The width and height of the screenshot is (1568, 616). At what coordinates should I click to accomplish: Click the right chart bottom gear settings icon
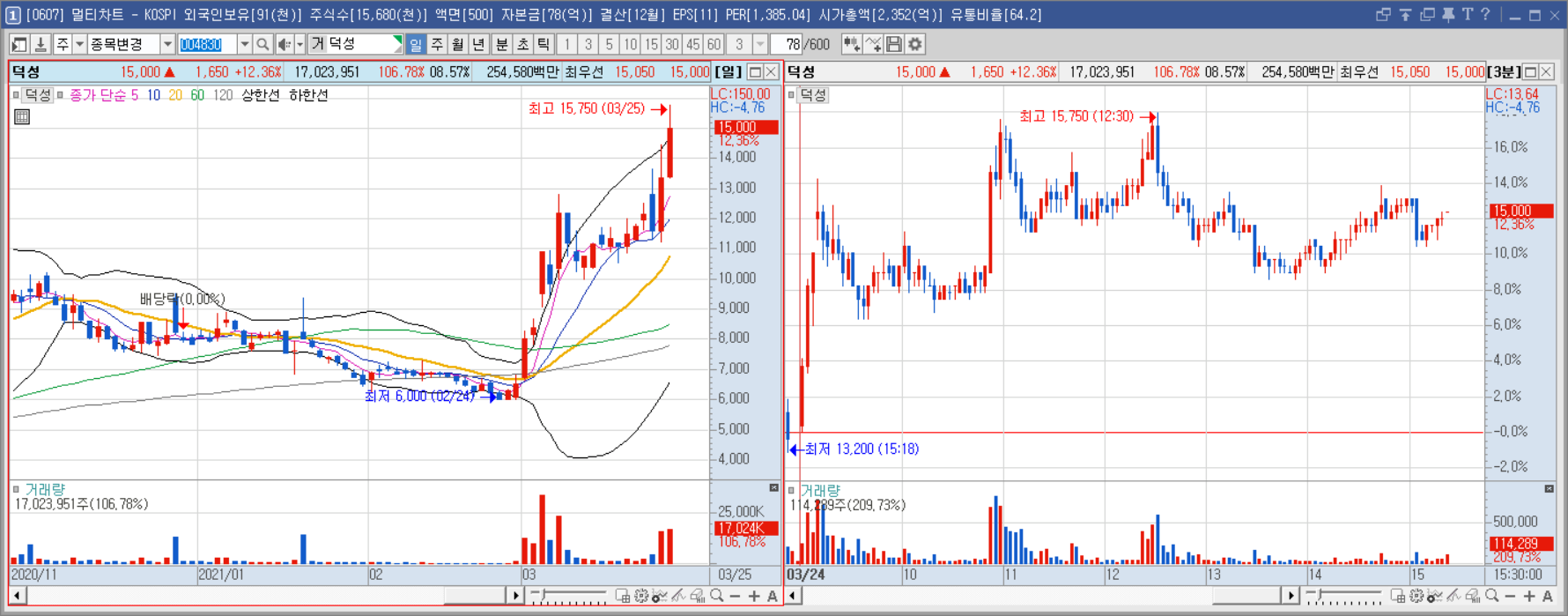click(1416, 597)
